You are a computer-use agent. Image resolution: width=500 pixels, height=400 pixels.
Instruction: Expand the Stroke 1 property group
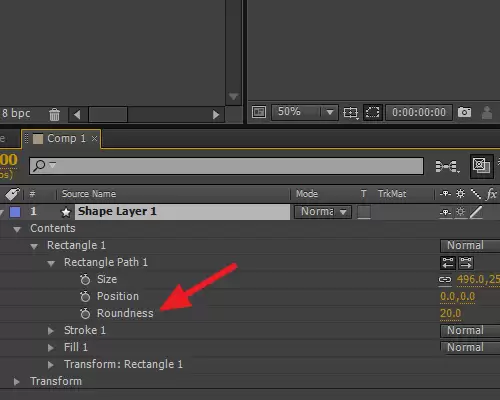51,331
